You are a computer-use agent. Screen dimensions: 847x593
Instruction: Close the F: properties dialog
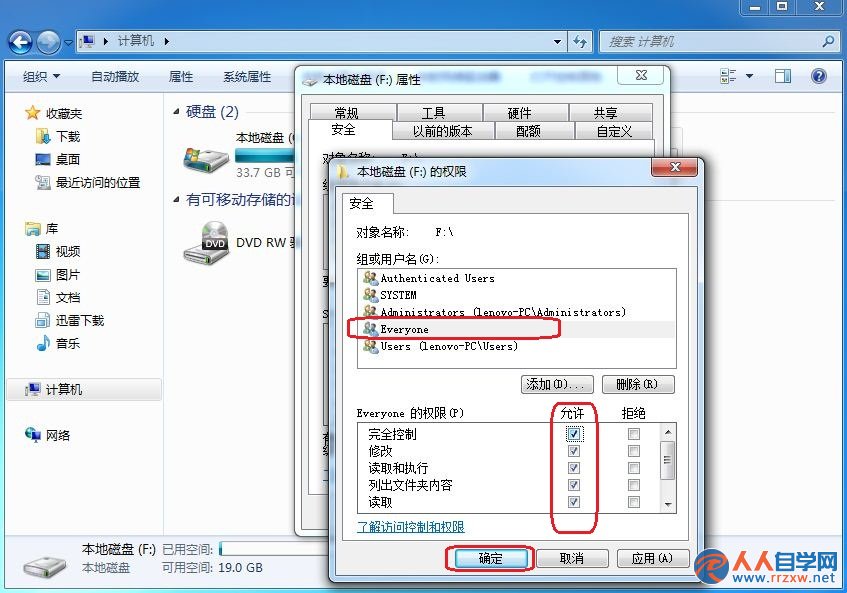pos(641,76)
